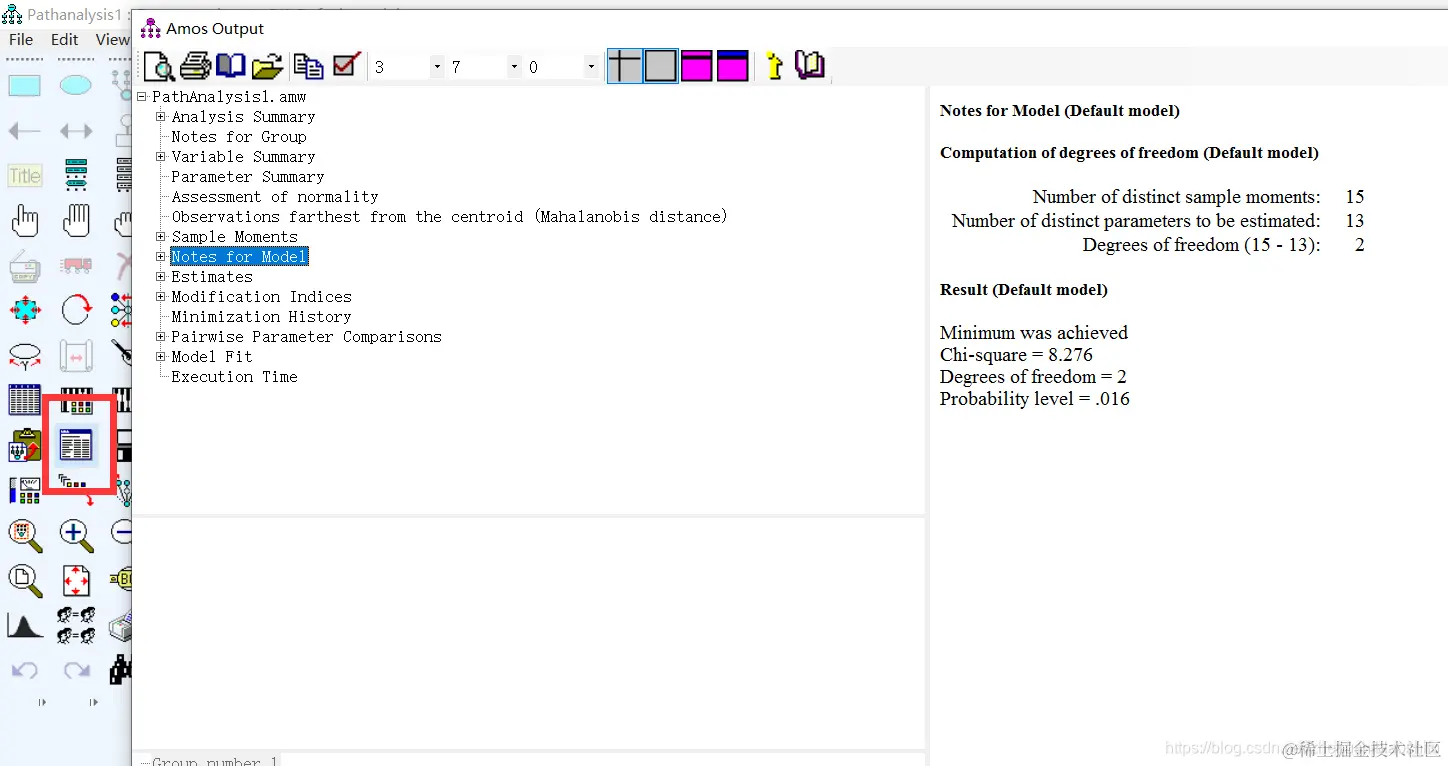Open the Select data files grid icon
The image size is (1448, 766).
click(25, 400)
